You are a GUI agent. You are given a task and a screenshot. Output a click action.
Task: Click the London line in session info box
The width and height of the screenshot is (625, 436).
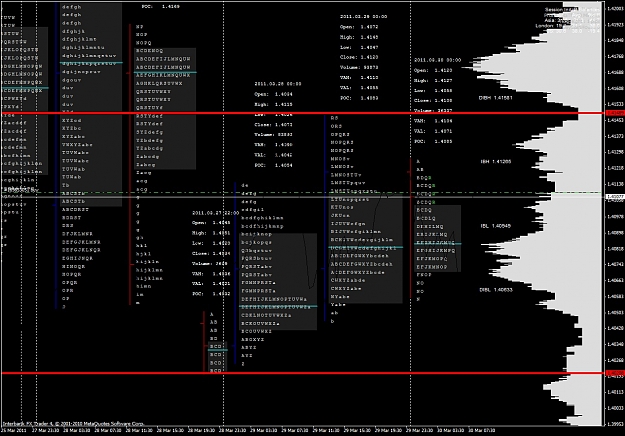[x=567, y=26]
